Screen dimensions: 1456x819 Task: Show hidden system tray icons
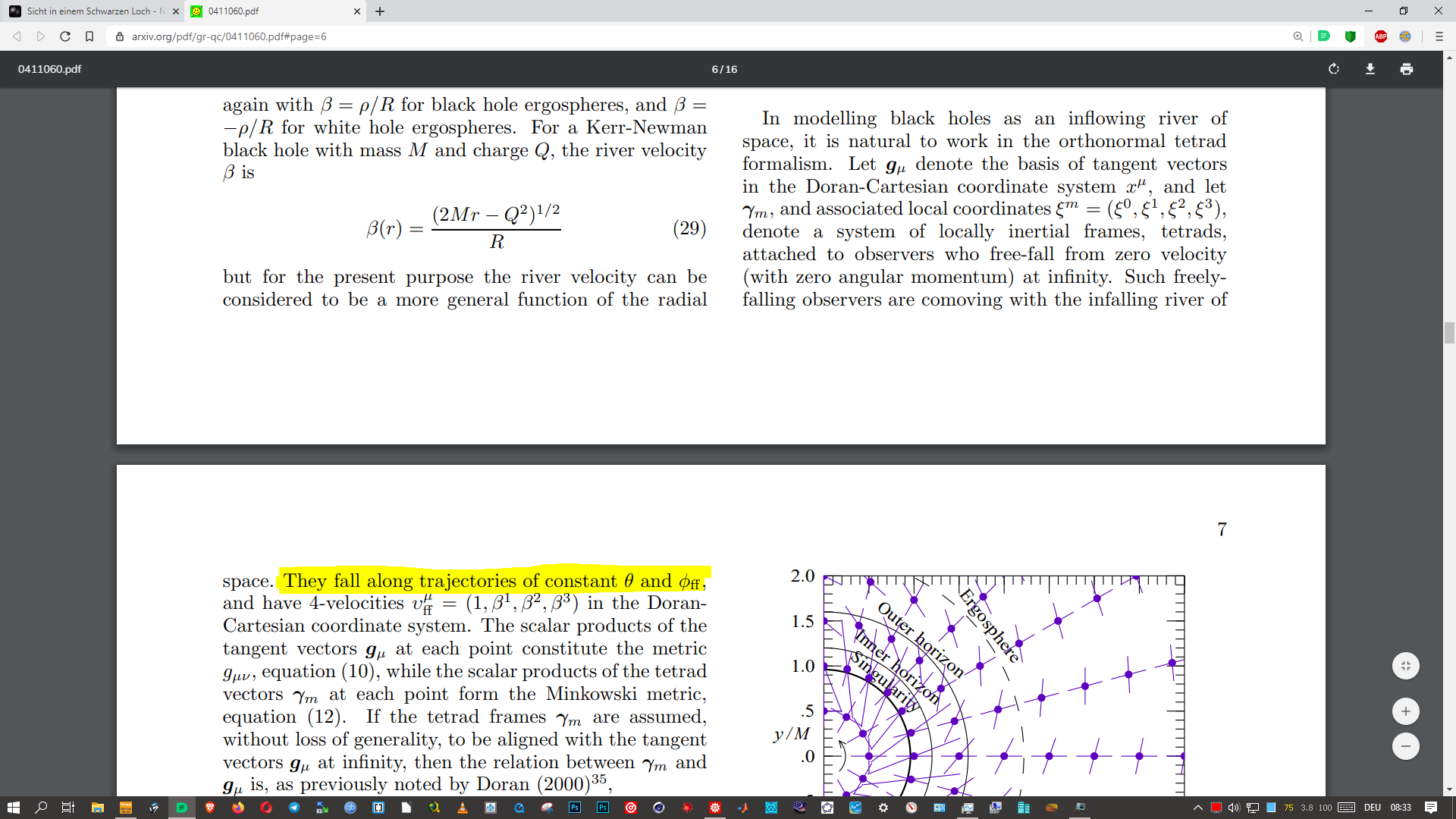pos(1198,808)
